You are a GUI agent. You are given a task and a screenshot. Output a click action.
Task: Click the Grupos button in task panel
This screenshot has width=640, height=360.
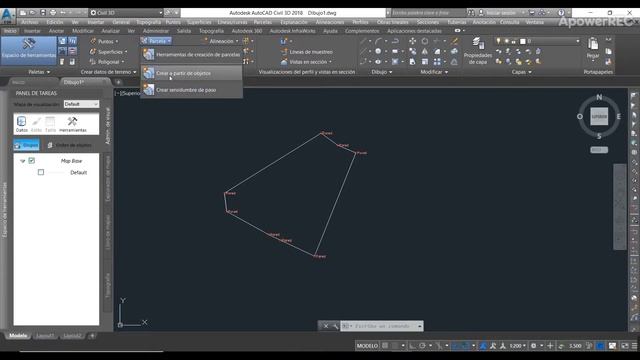coord(27,145)
